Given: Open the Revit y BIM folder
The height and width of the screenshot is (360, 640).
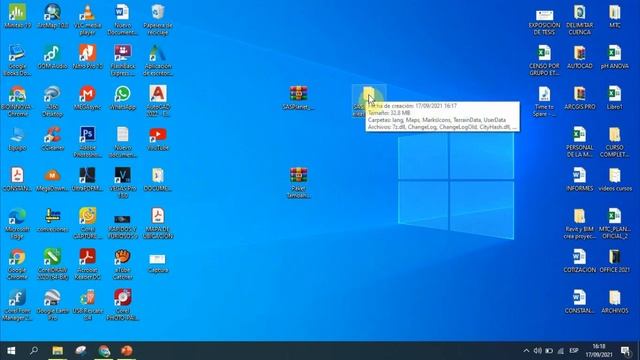Looking at the screenshot, I should pyautogui.click(x=580, y=224).
